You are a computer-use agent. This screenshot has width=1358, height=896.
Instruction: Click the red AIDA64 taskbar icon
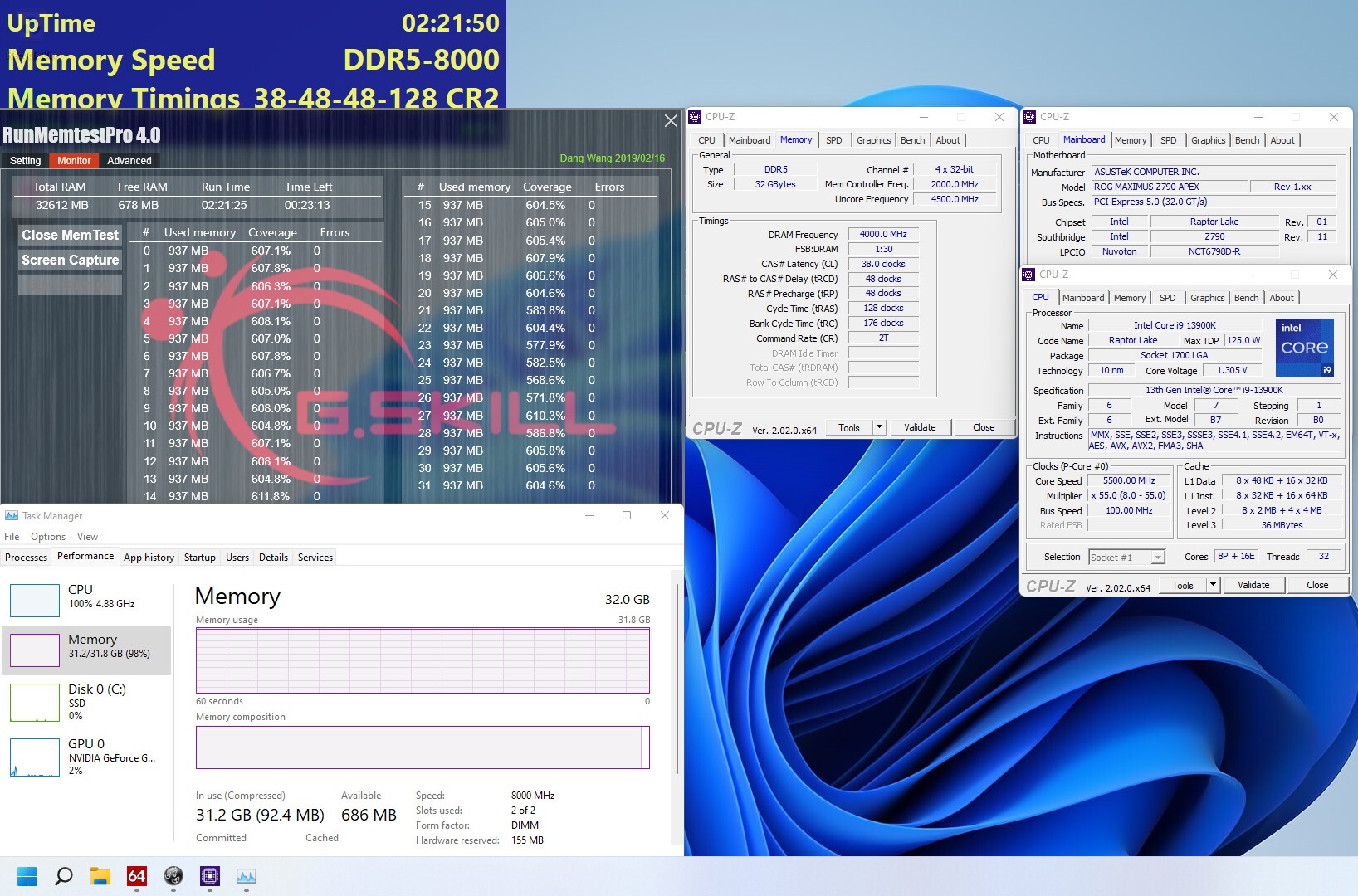[136, 876]
